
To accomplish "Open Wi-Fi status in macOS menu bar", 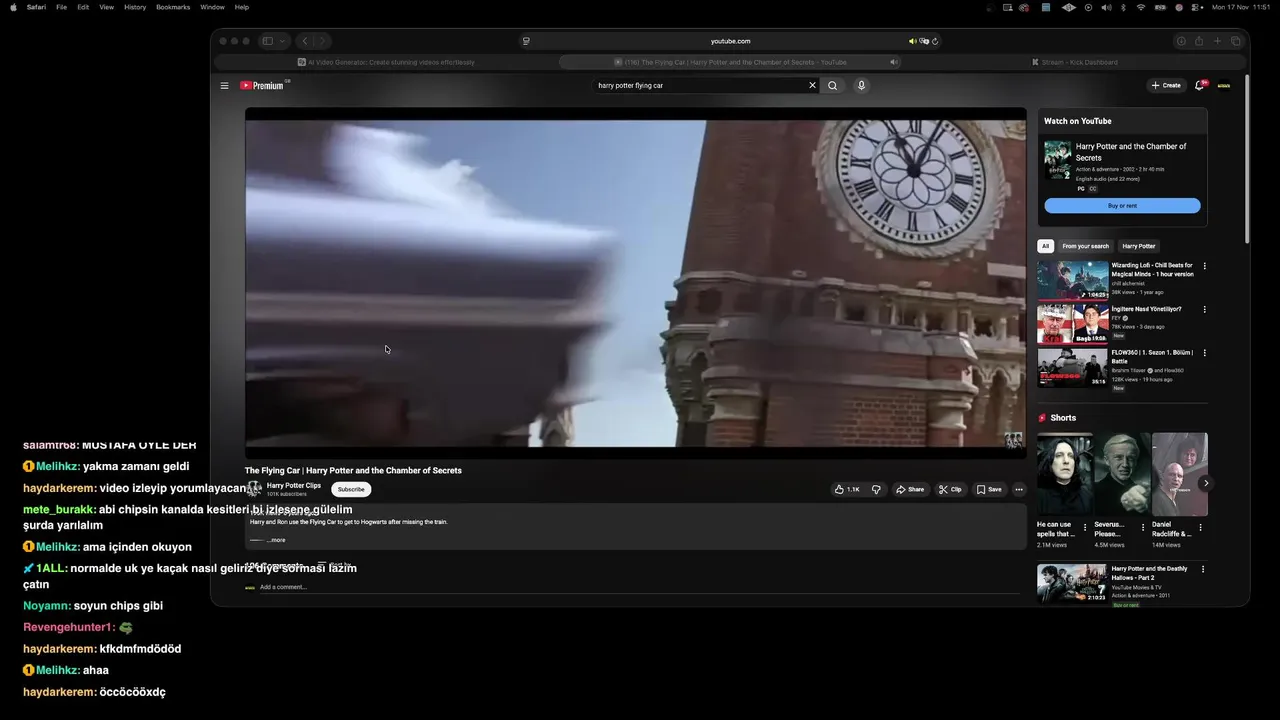I will [1140, 7].
